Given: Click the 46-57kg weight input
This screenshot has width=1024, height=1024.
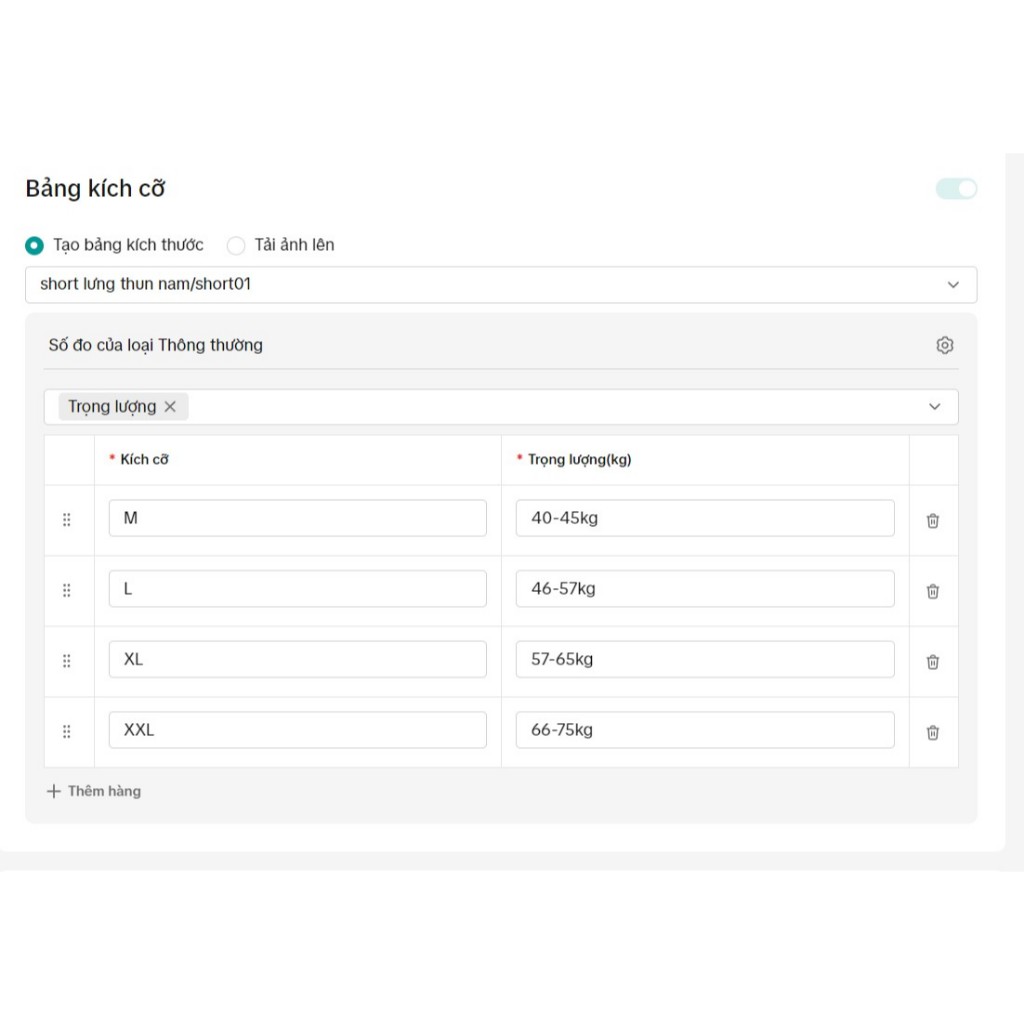Looking at the screenshot, I should point(704,589).
